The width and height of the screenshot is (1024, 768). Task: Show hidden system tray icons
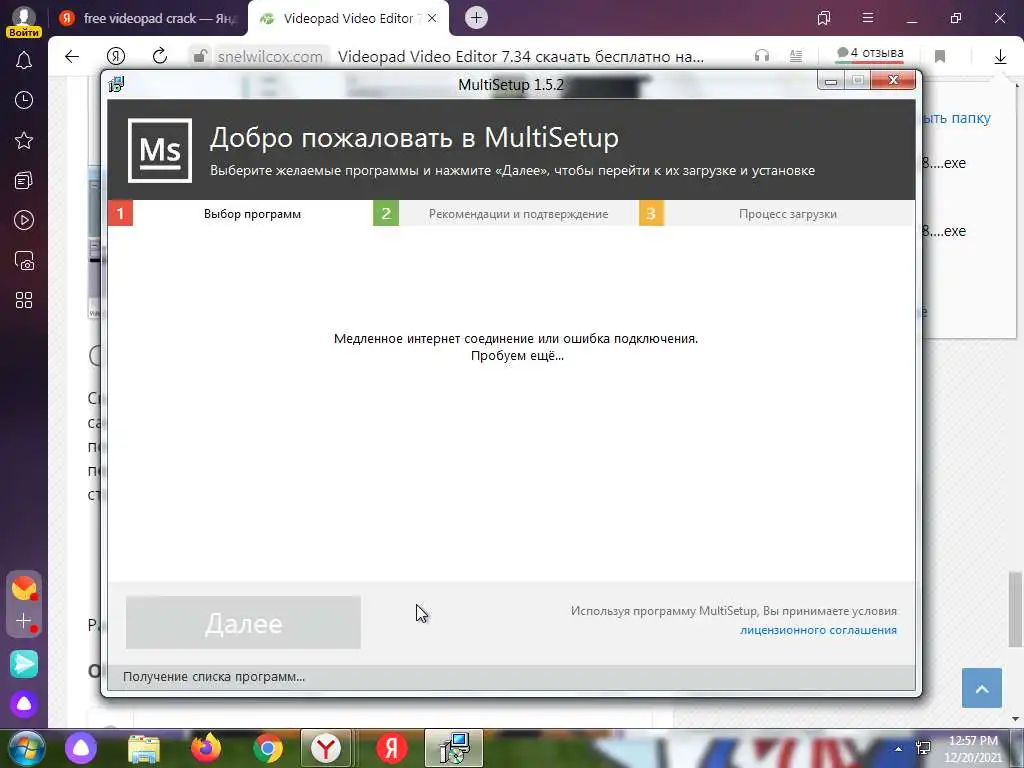tap(899, 748)
